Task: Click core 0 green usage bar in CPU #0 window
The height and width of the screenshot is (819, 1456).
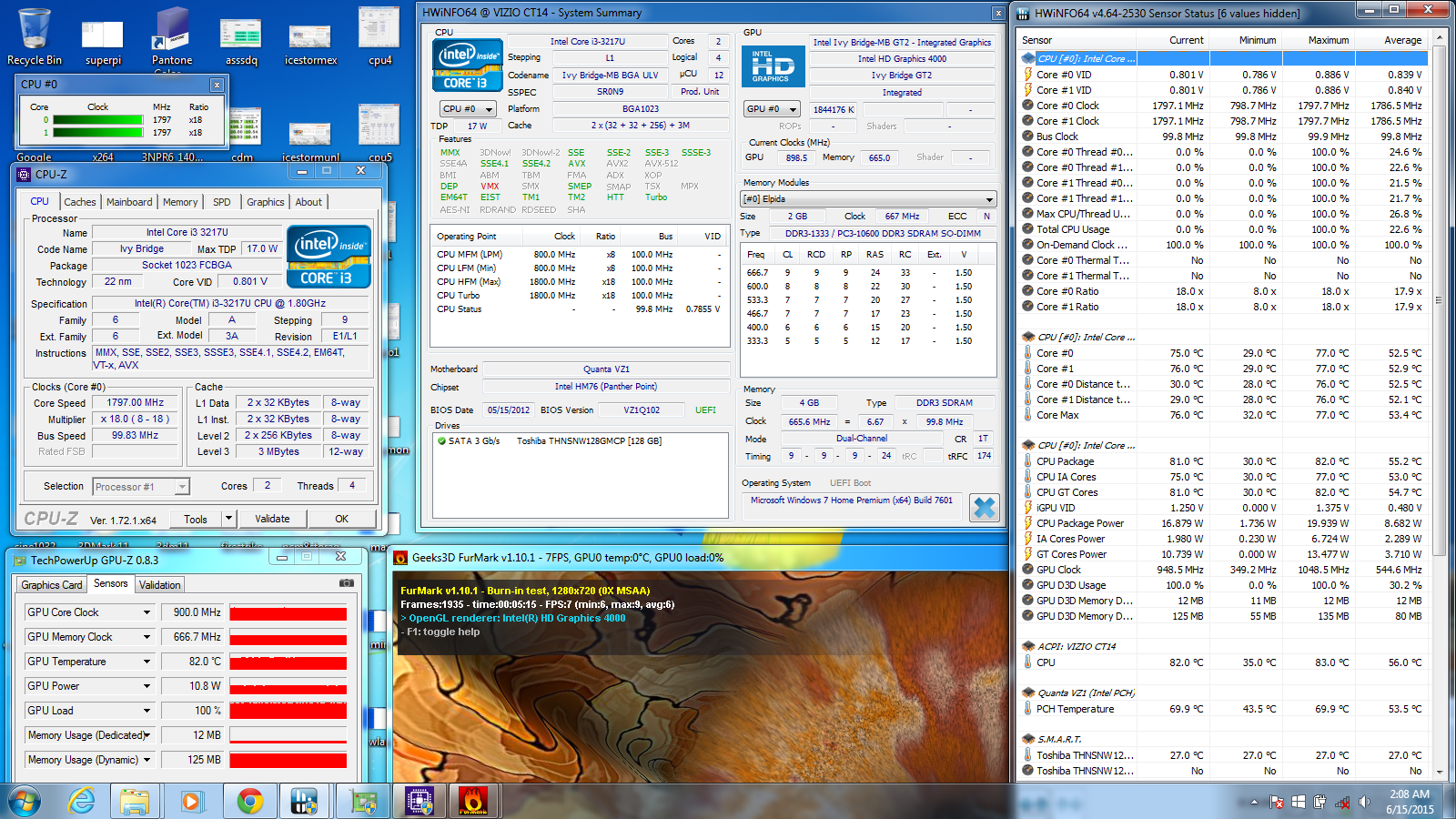Action: tap(98, 119)
